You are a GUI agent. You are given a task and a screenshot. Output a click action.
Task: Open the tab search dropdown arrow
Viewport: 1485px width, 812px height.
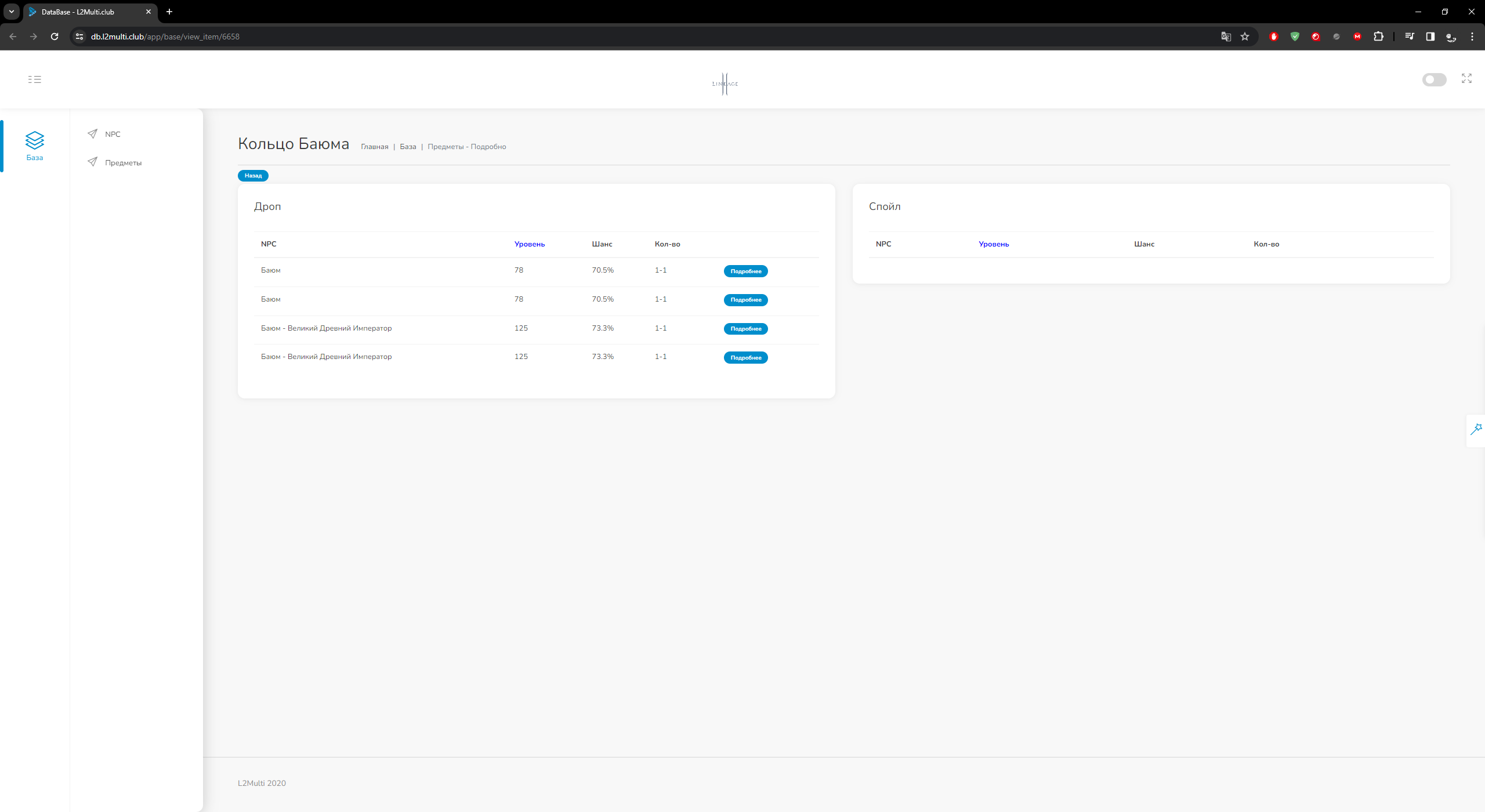[x=12, y=12]
